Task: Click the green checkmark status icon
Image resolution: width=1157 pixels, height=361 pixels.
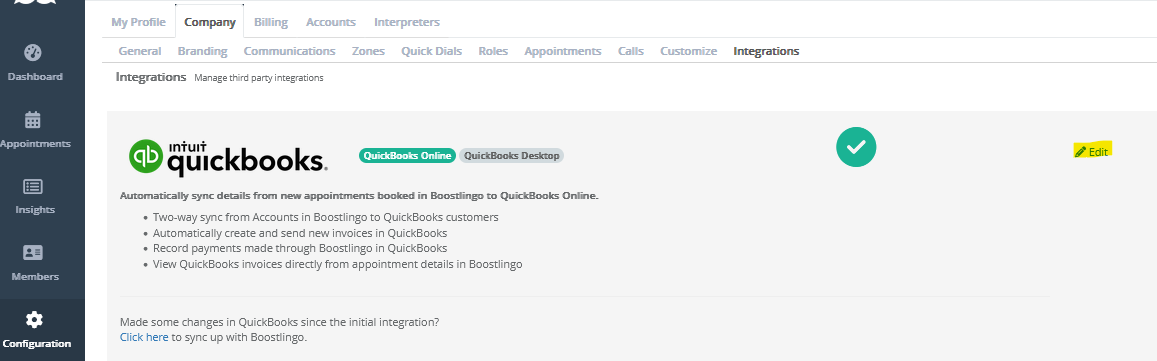Action: [x=856, y=146]
